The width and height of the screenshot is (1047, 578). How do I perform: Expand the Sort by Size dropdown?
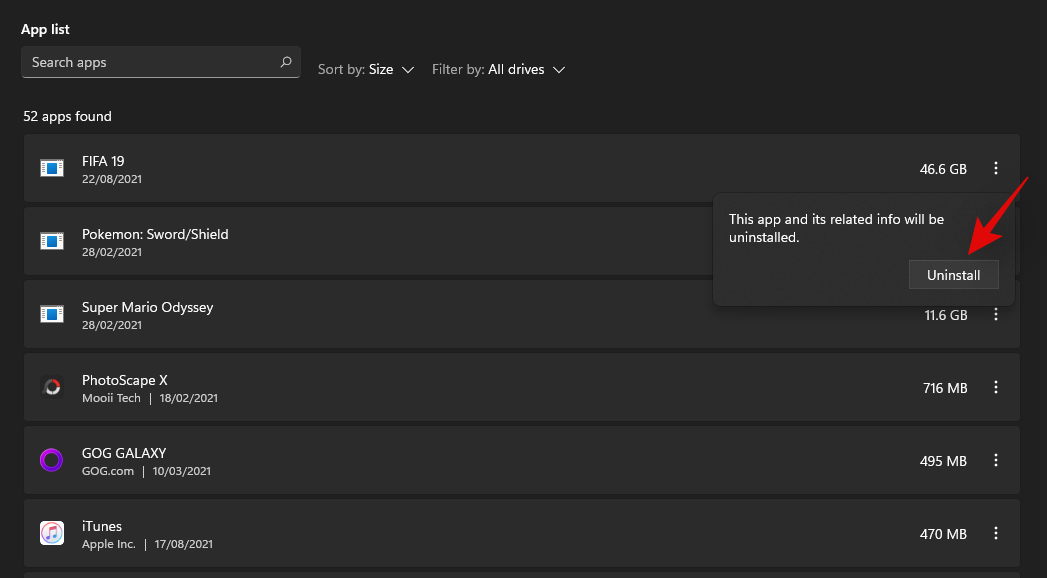click(366, 70)
